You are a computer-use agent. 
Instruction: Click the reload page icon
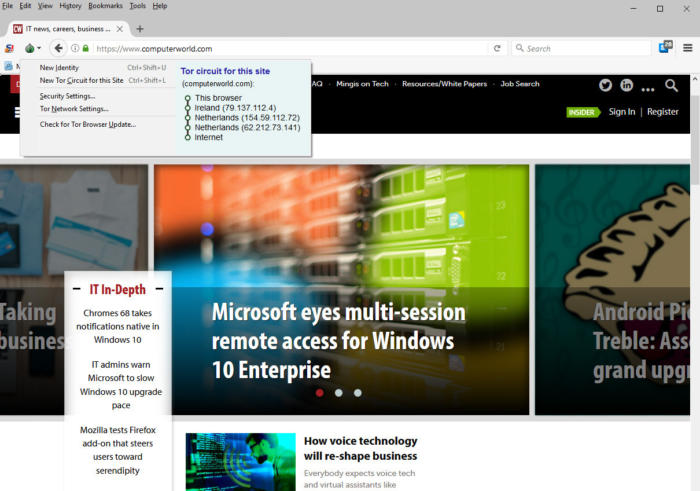(497, 48)
